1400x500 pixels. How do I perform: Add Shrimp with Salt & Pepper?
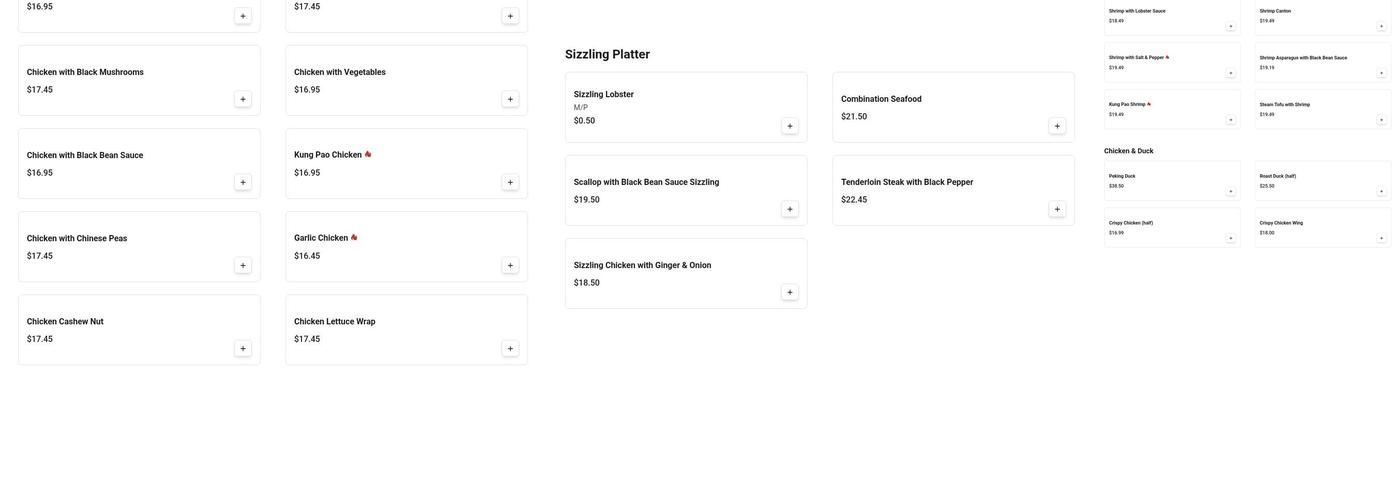click(1231, 73)
